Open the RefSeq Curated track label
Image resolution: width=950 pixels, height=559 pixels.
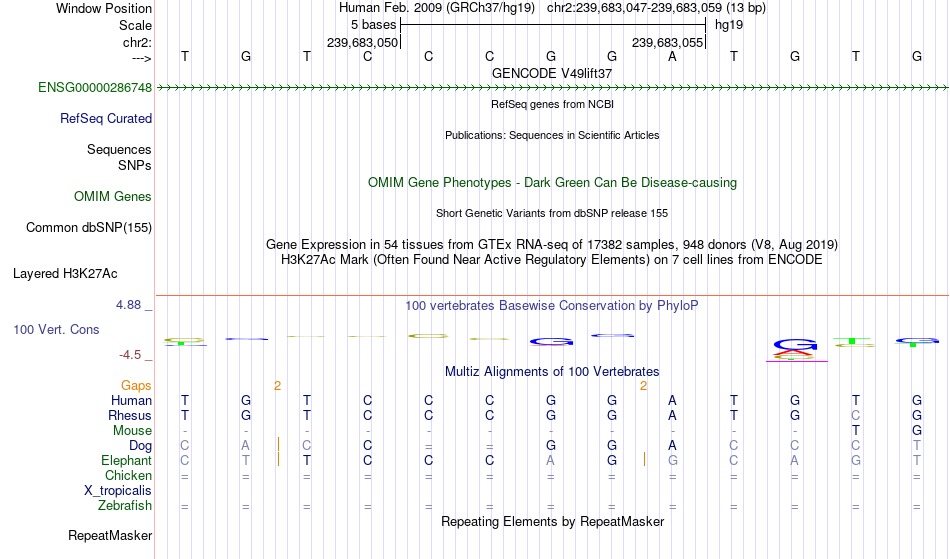pyautogui.click(x=106, y=119)
